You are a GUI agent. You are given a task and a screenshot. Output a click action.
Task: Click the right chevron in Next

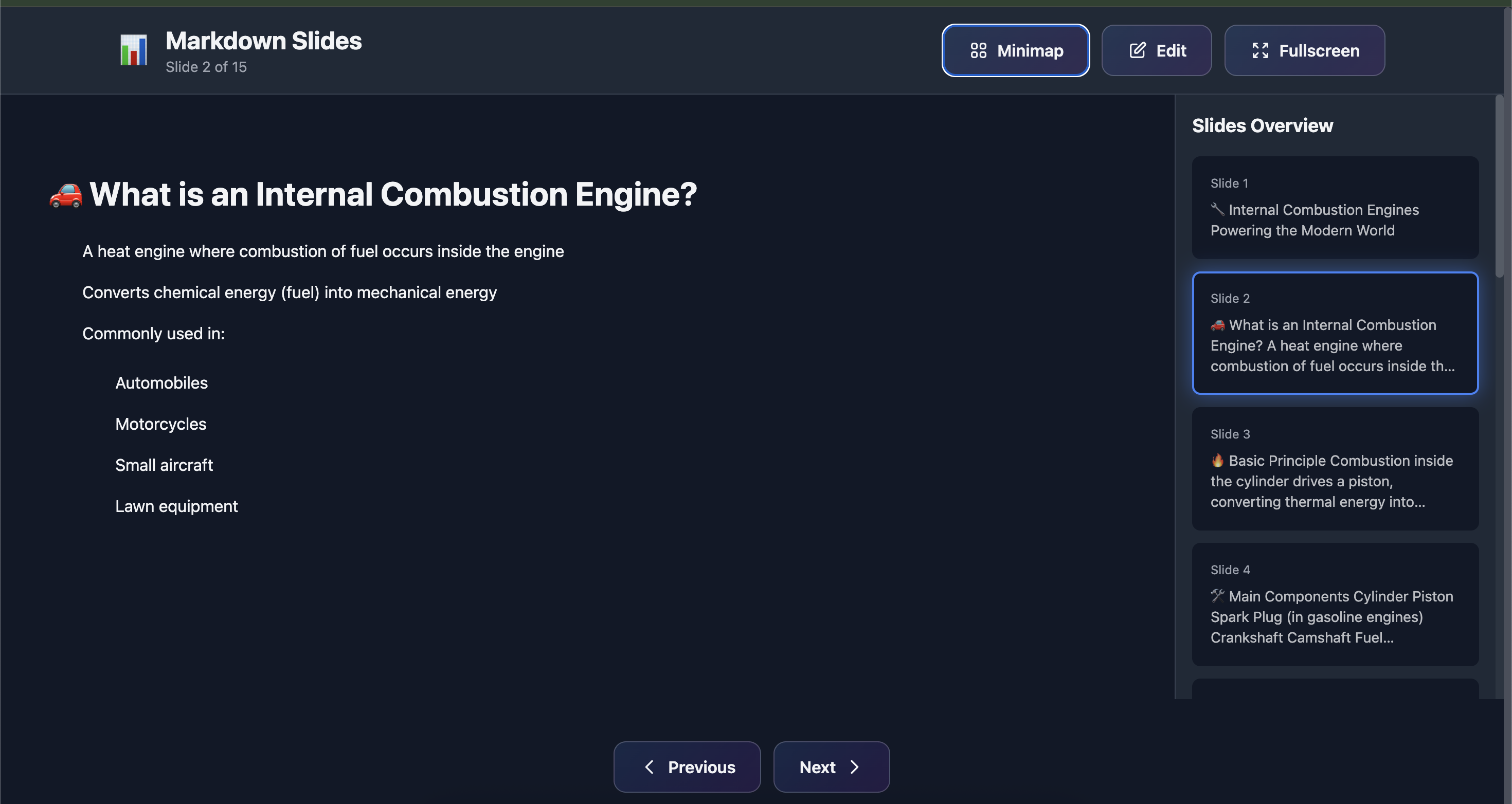(x=855, y=767)
